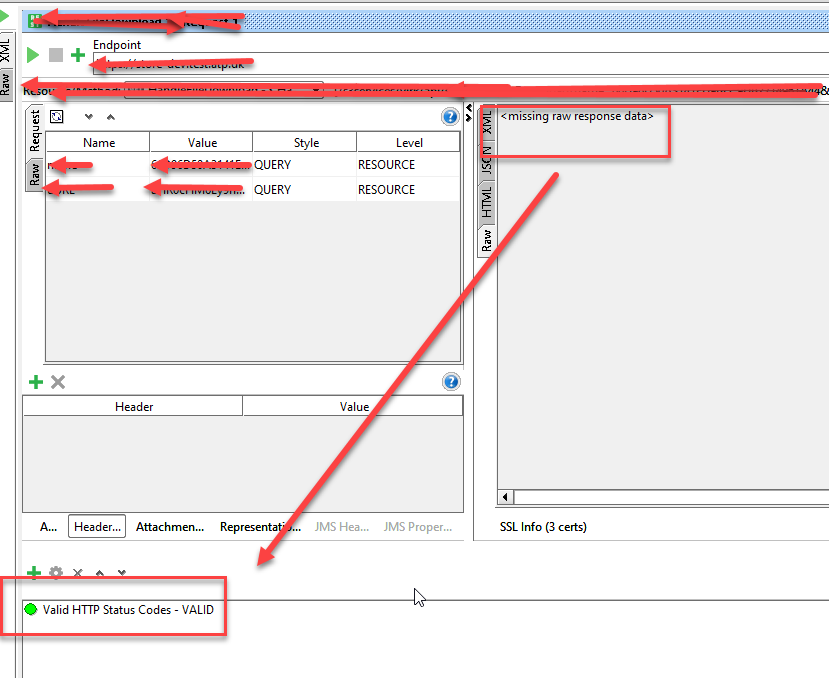Remove selected header with the gray X
The height and width of the screenshot is (678, 829).
[x=58, y=382]
